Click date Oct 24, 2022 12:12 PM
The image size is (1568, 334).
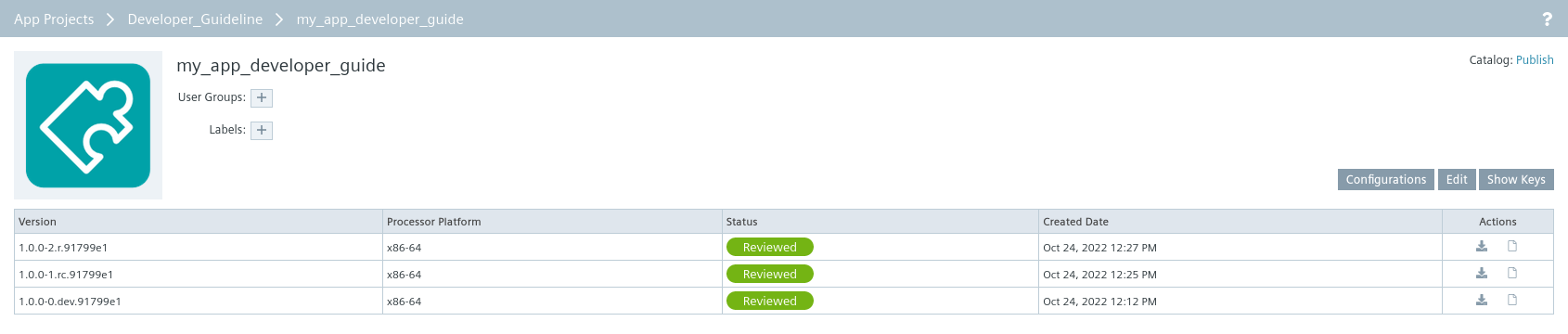click(1099, 302)
